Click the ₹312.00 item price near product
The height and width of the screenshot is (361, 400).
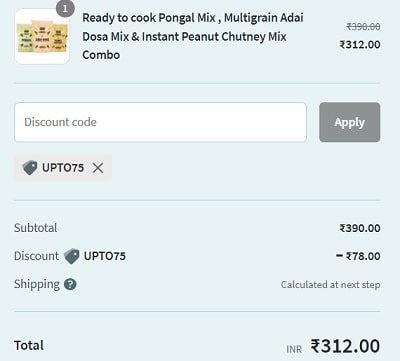360,44
